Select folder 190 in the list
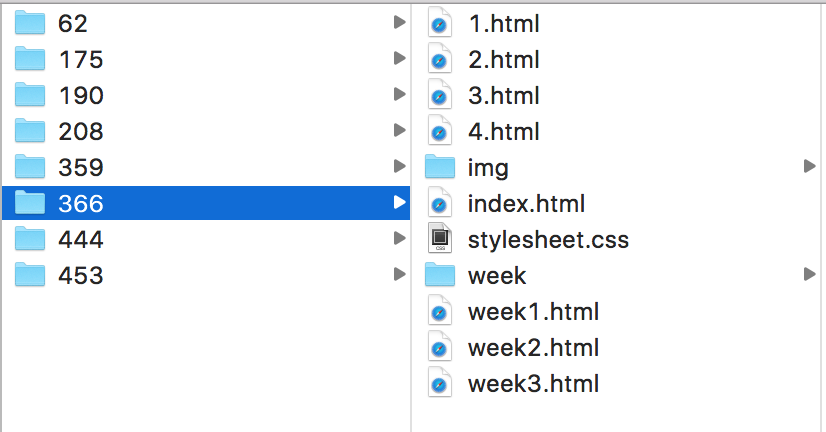 click(x=206, y=95)
